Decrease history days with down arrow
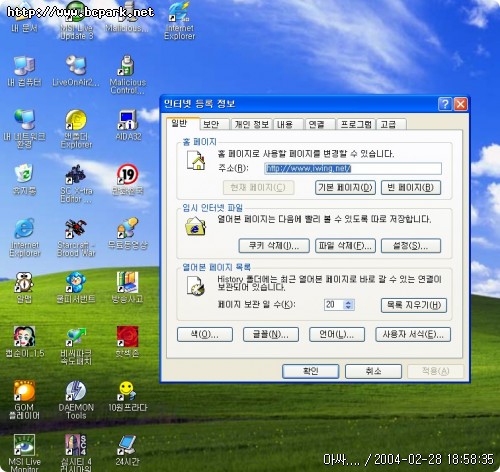Viewport: 500px width, 472px height. pos(349,307)
